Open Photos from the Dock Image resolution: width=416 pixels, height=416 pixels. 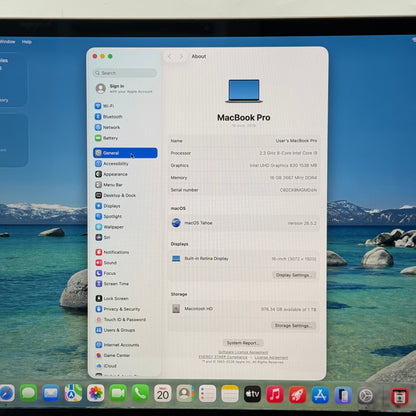96,393
